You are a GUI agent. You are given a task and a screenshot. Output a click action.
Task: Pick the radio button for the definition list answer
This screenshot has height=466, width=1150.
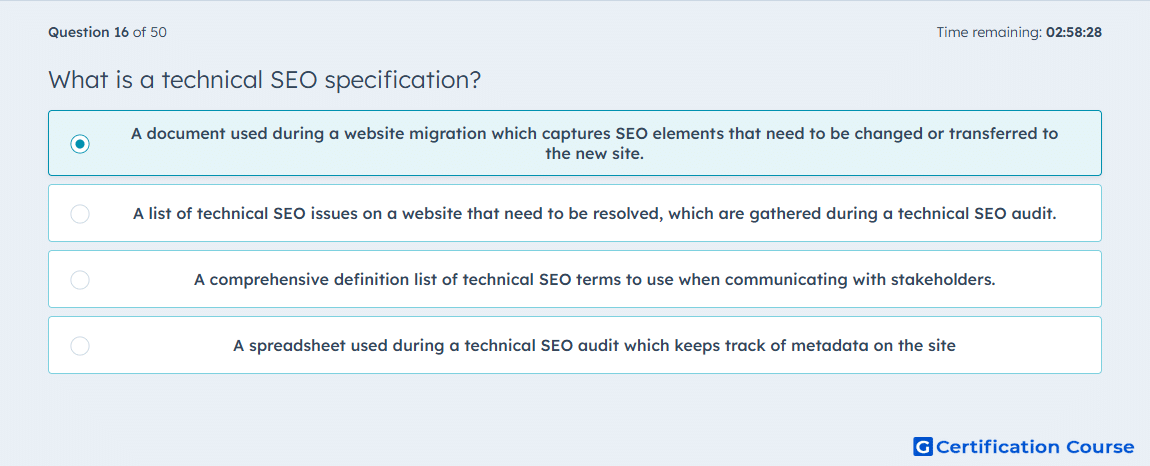[80, 280]
